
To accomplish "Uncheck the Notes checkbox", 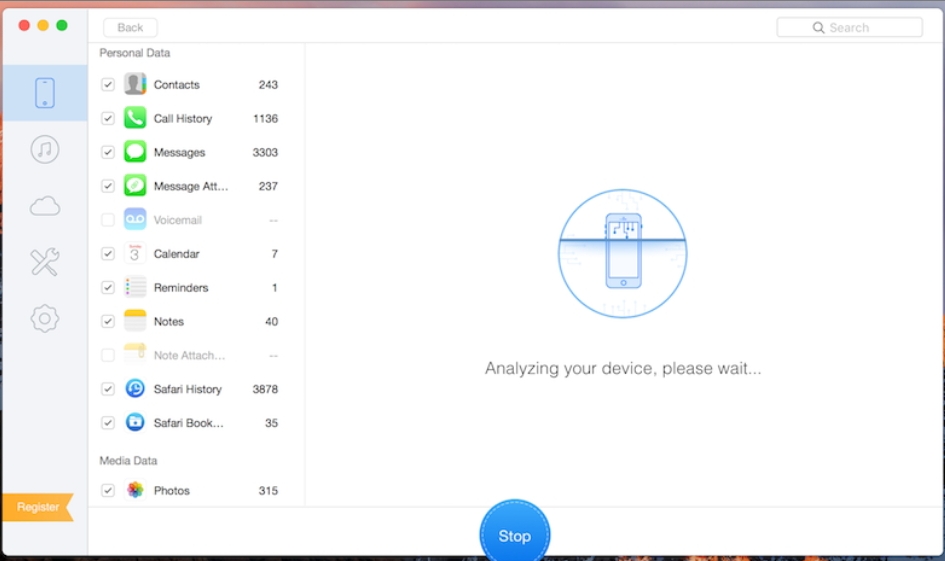I will [x=108, y=321].
